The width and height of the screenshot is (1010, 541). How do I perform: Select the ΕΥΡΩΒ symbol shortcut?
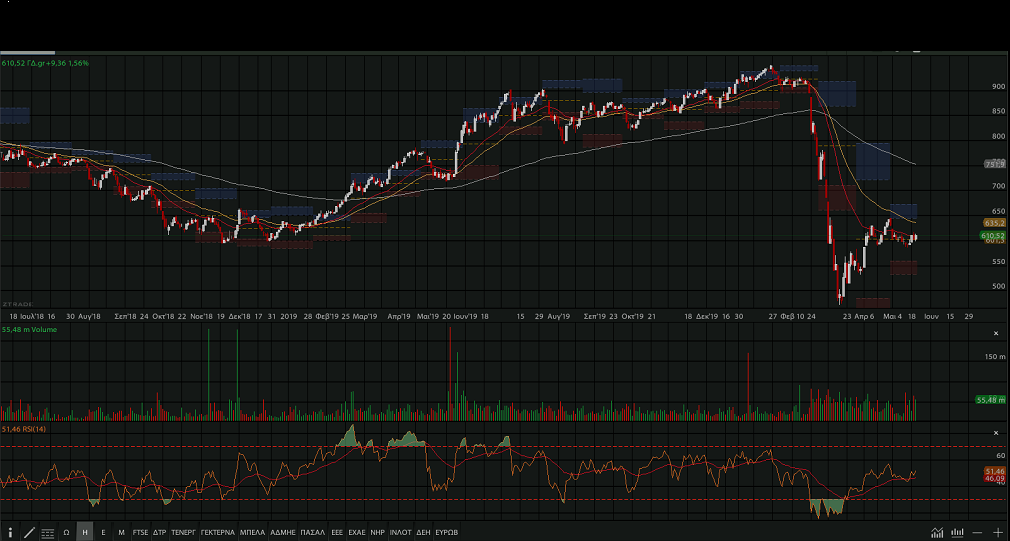[445, 532]
